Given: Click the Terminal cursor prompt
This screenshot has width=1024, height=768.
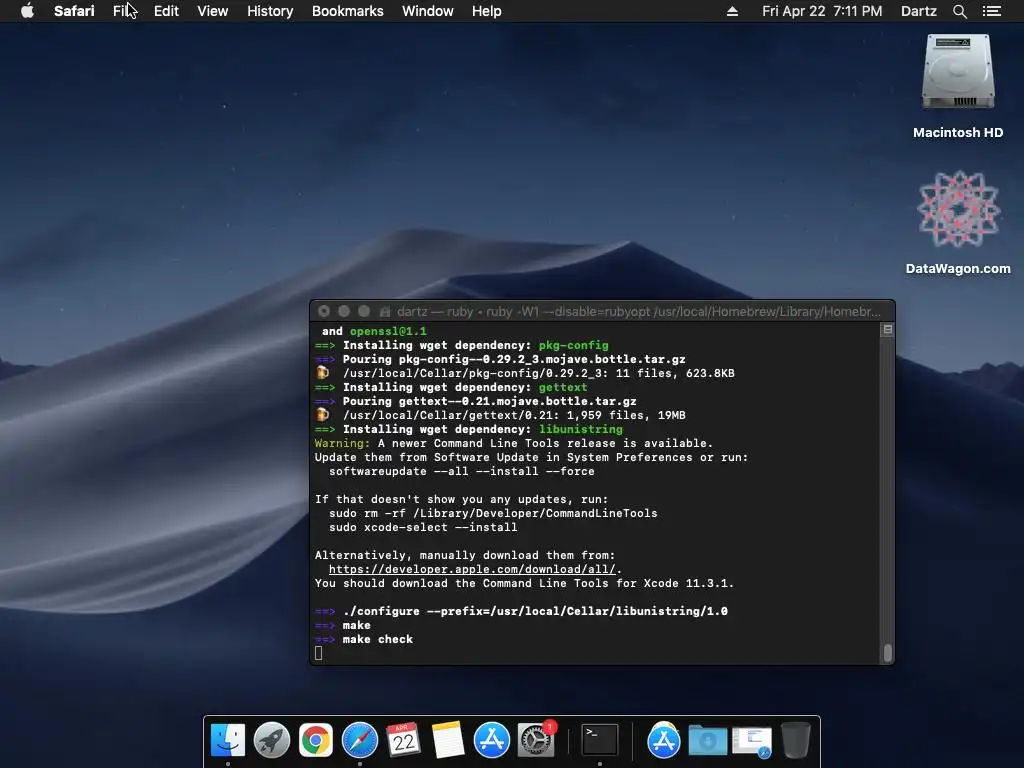Looking at the screenshot, I should tap(319, 653).
